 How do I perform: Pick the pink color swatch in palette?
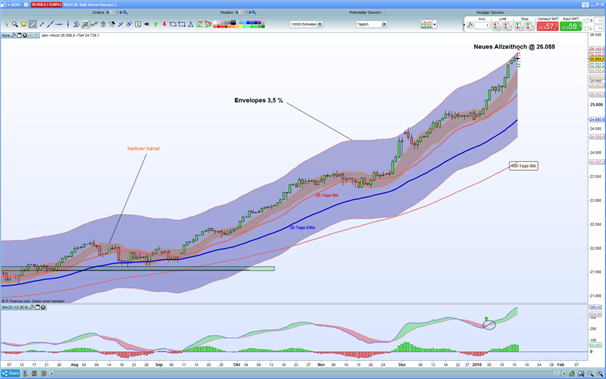click(263, 22)
